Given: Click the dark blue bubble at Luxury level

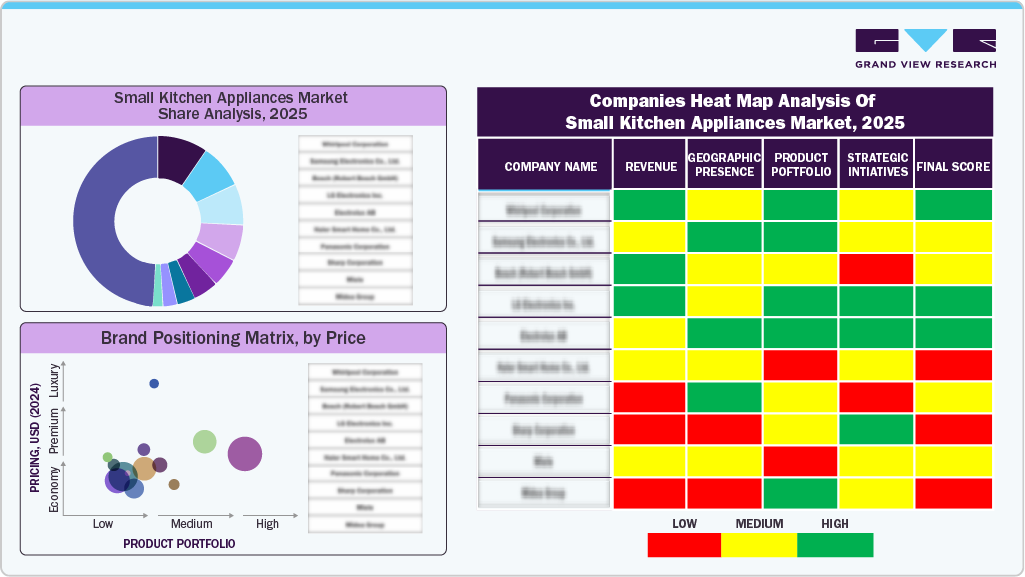Looking at the screenshot, I should coord(154,384).
